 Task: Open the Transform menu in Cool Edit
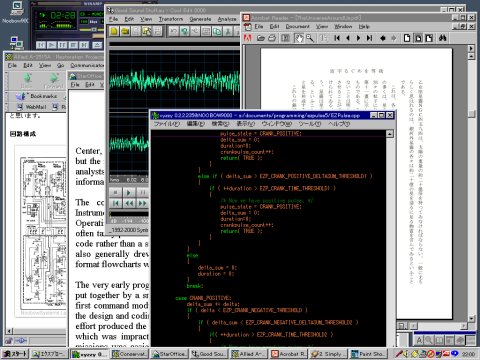(x=171, y=19)
